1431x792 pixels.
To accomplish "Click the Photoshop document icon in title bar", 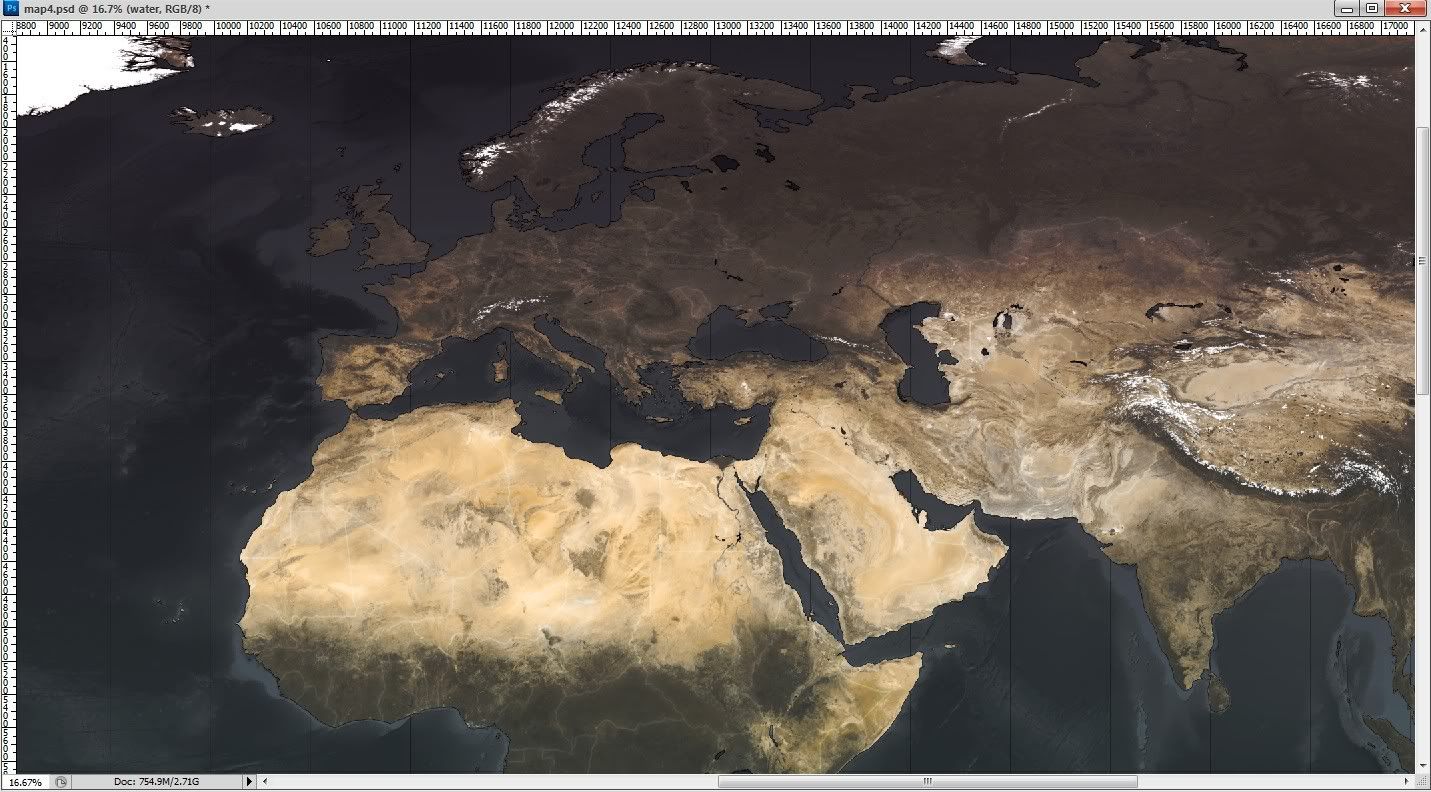I will point(12,8).
